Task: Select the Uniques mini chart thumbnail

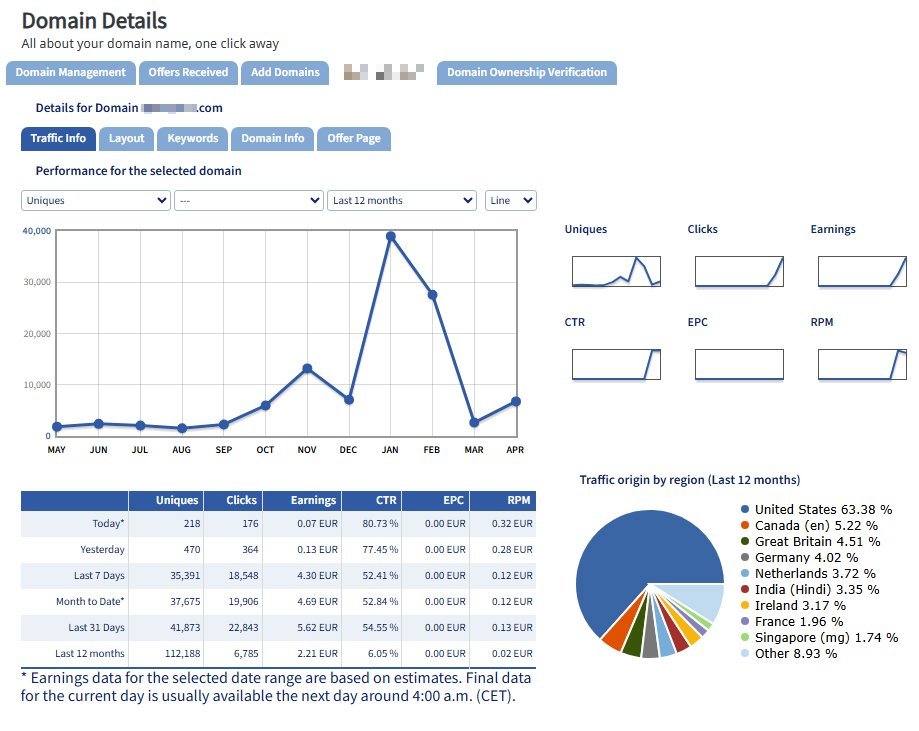Action: 617,271
